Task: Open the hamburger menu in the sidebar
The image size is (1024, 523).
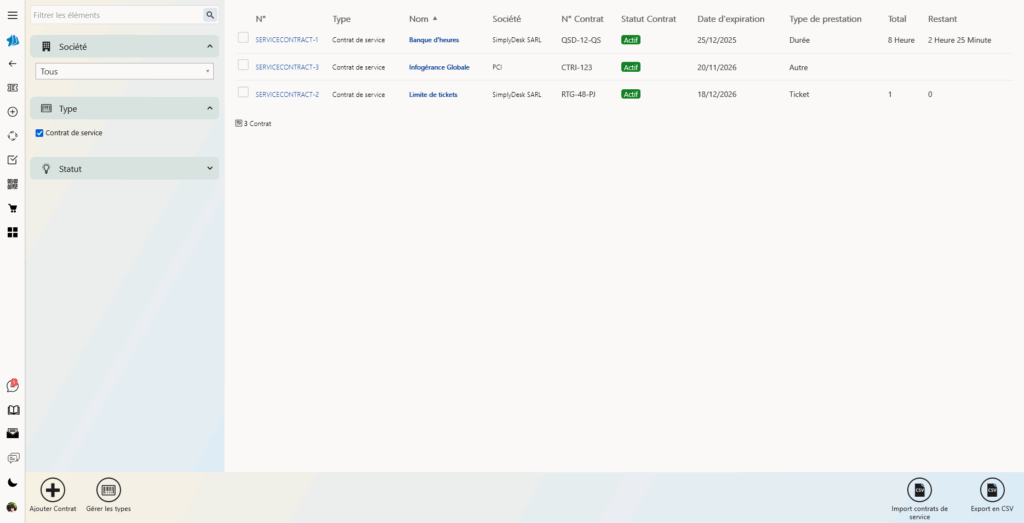Action: (x=12, y=15)
